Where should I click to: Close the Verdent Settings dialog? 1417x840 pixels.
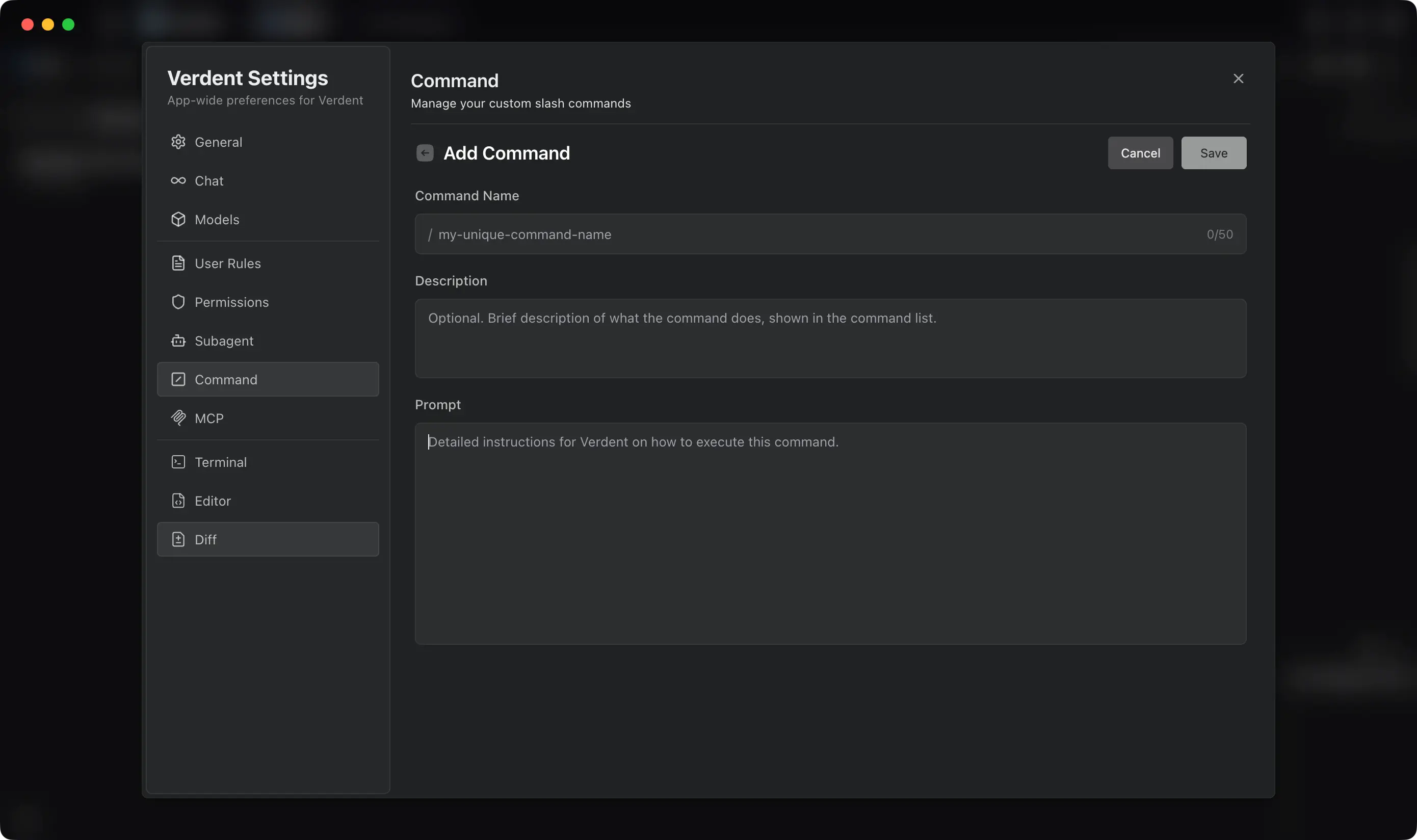1238,78
